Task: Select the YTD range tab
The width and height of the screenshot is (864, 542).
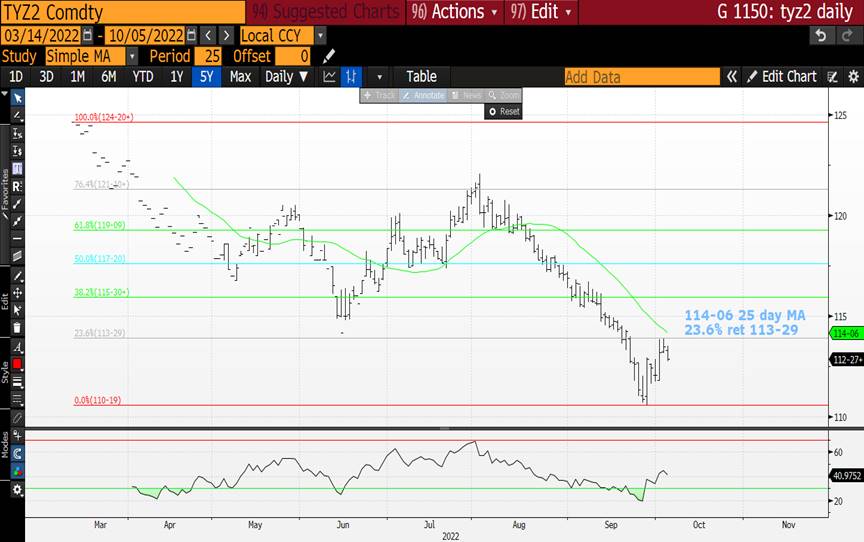Action: pyautogui.click(x=143, y=77)
